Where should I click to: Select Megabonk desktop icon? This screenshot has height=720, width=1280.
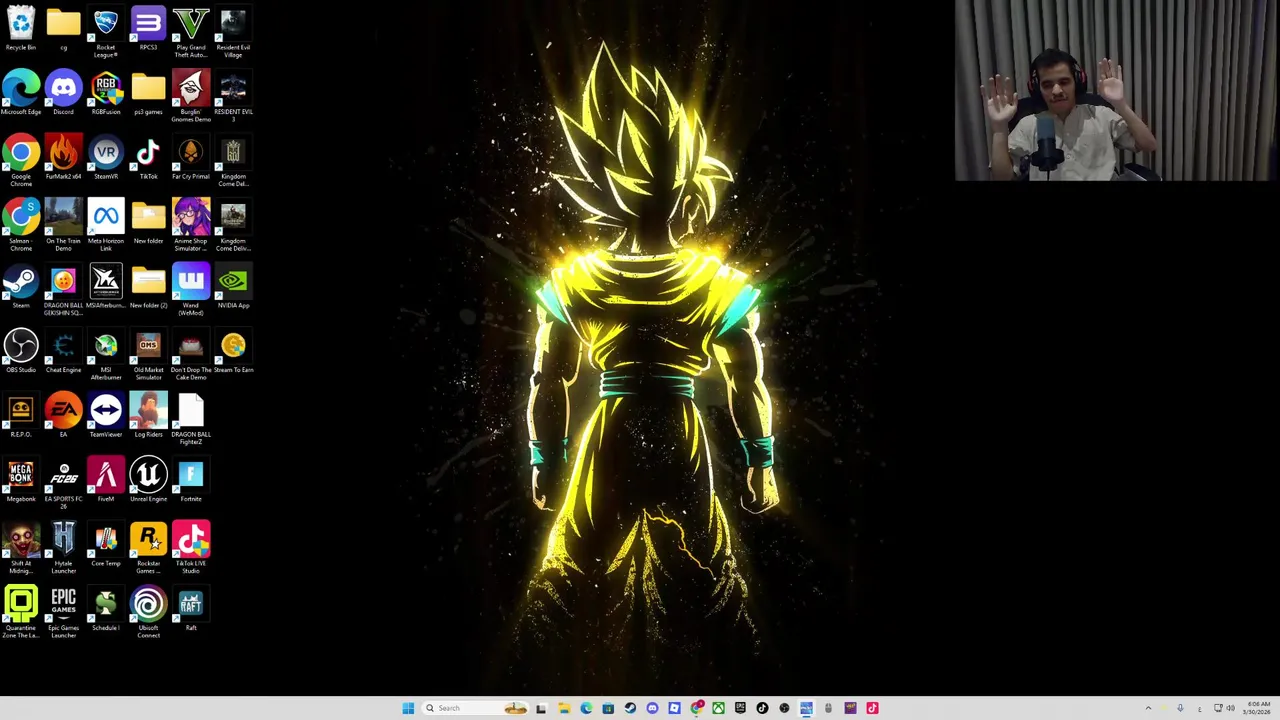pyautogui.click(x=21, y=481)
